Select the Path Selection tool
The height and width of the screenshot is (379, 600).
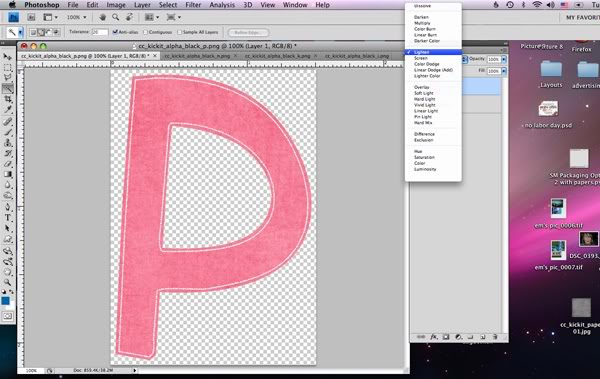(x=7, y=229)
